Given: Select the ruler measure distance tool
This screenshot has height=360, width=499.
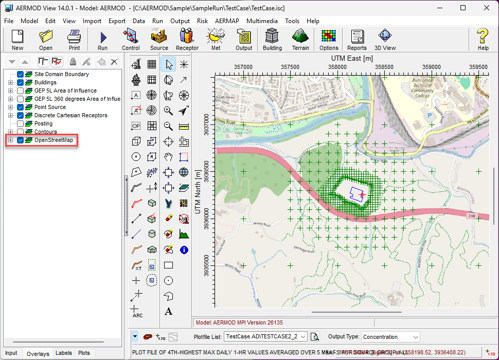Looking at the screenshot, I should tap(184, 126).
